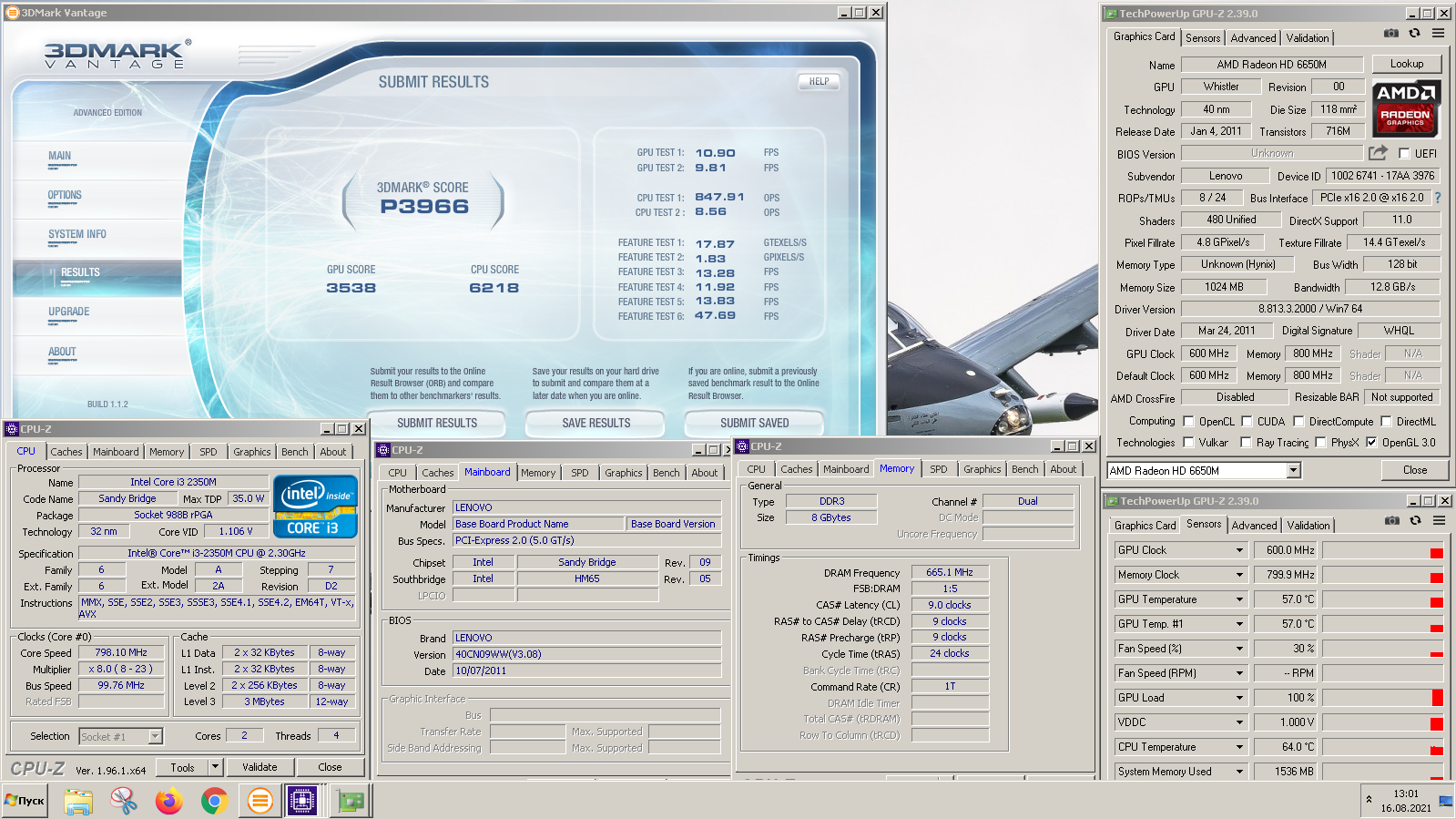Open Firefox from the taskbar

pyautogui.click(x=168, y=802)
